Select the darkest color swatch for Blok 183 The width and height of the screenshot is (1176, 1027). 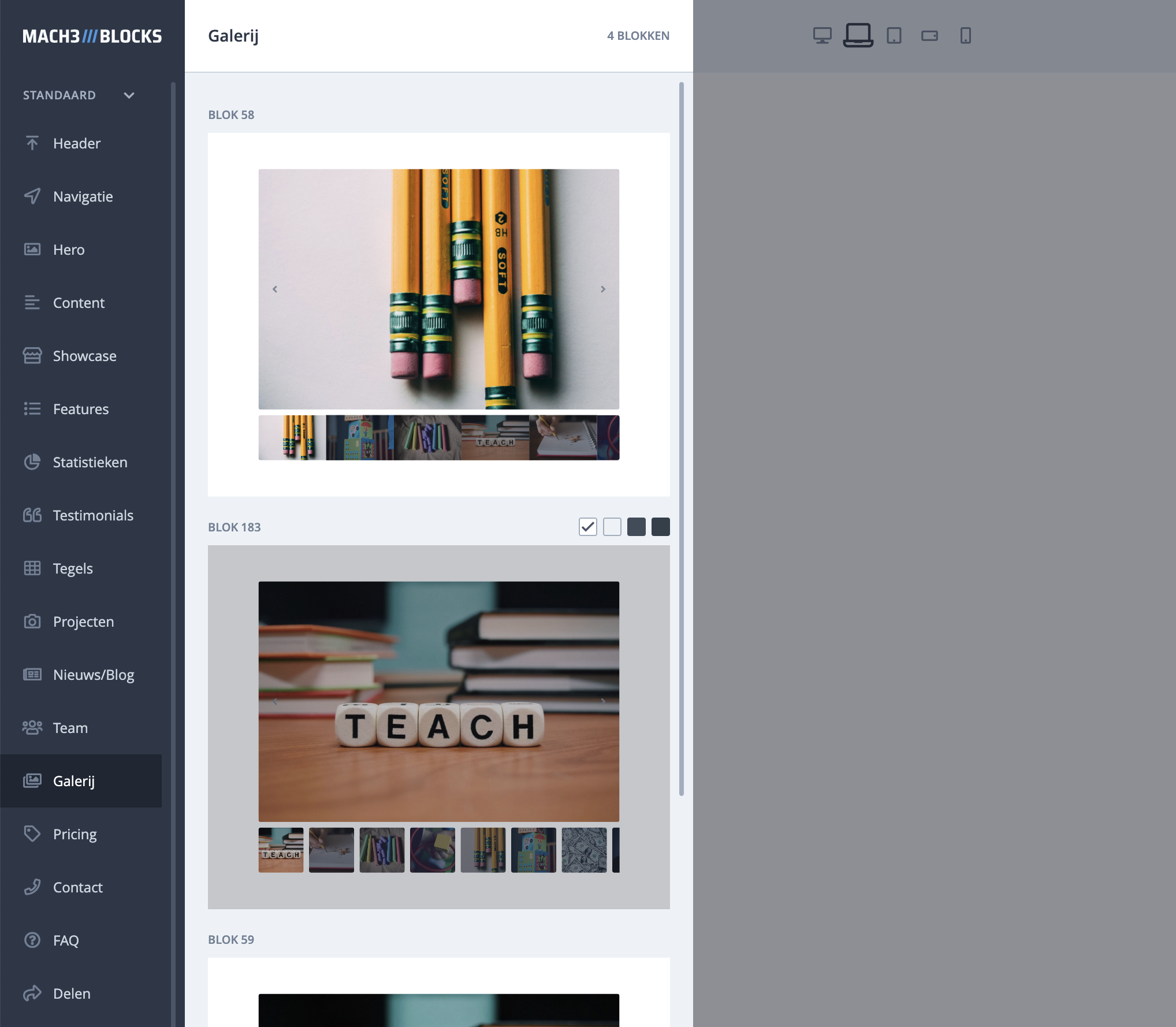point(660,527)
